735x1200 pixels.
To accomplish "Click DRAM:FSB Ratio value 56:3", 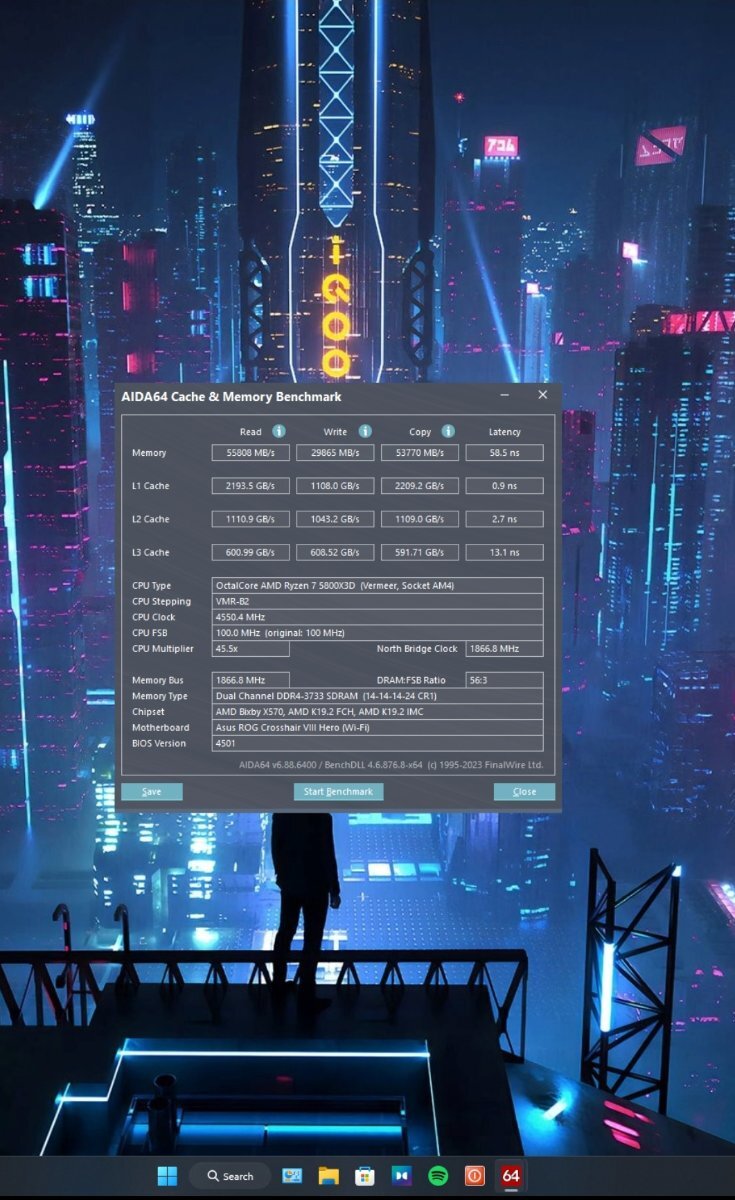I will click(x=505, y=680).
